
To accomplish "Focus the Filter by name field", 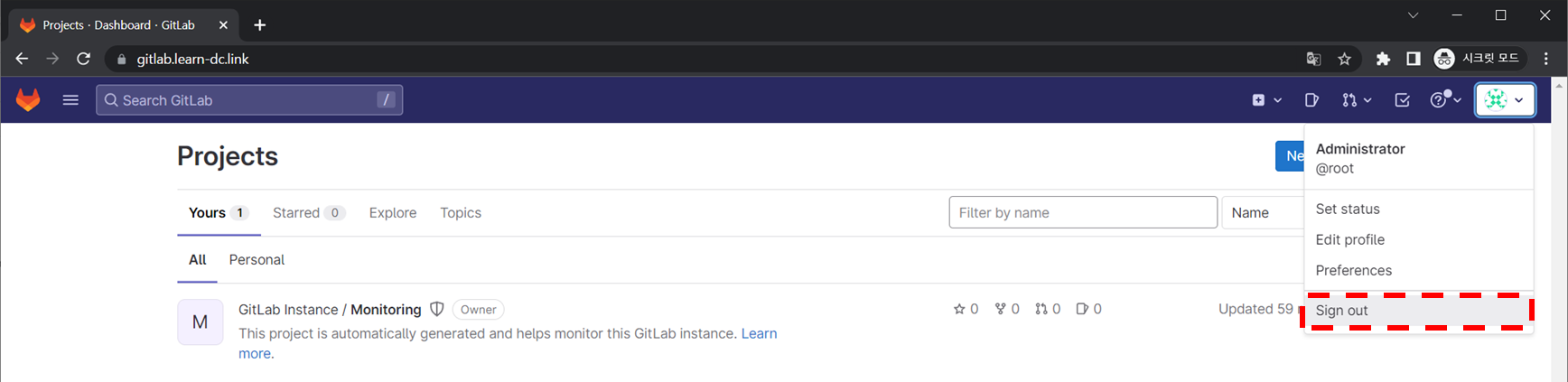I will point(1082,212).
